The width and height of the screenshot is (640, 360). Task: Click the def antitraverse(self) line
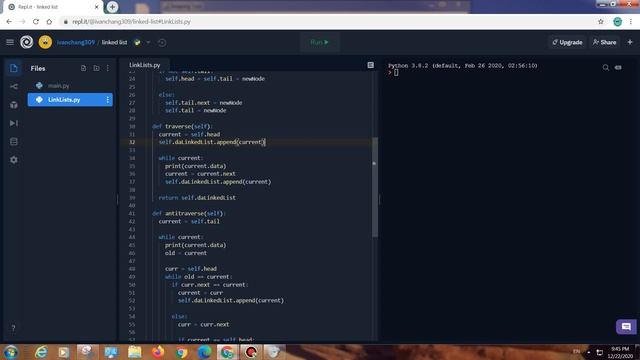[189, 213]
